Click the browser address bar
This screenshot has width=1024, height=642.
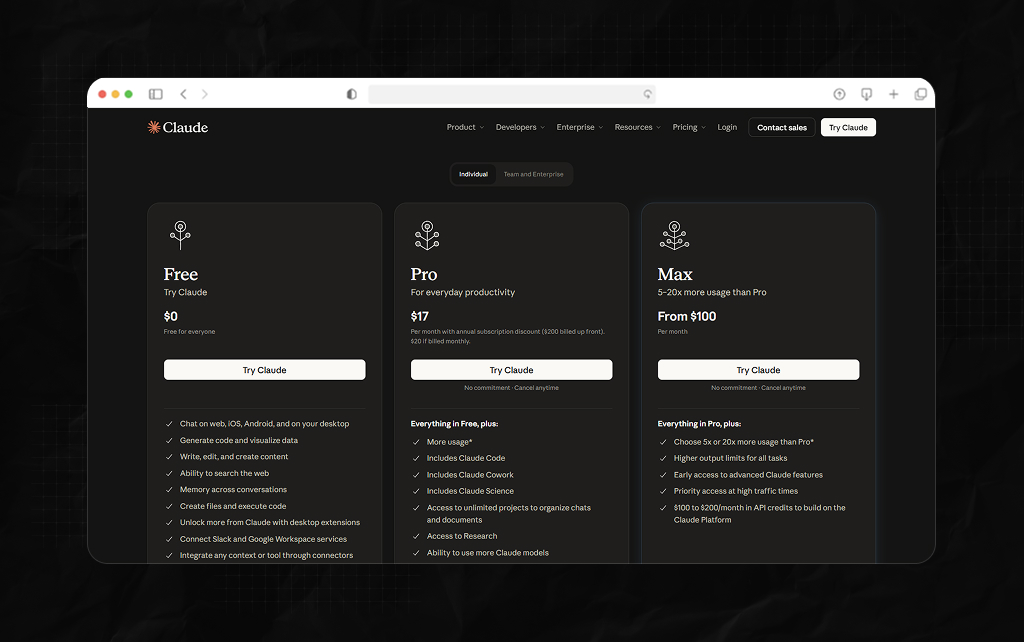click(511, 94)
